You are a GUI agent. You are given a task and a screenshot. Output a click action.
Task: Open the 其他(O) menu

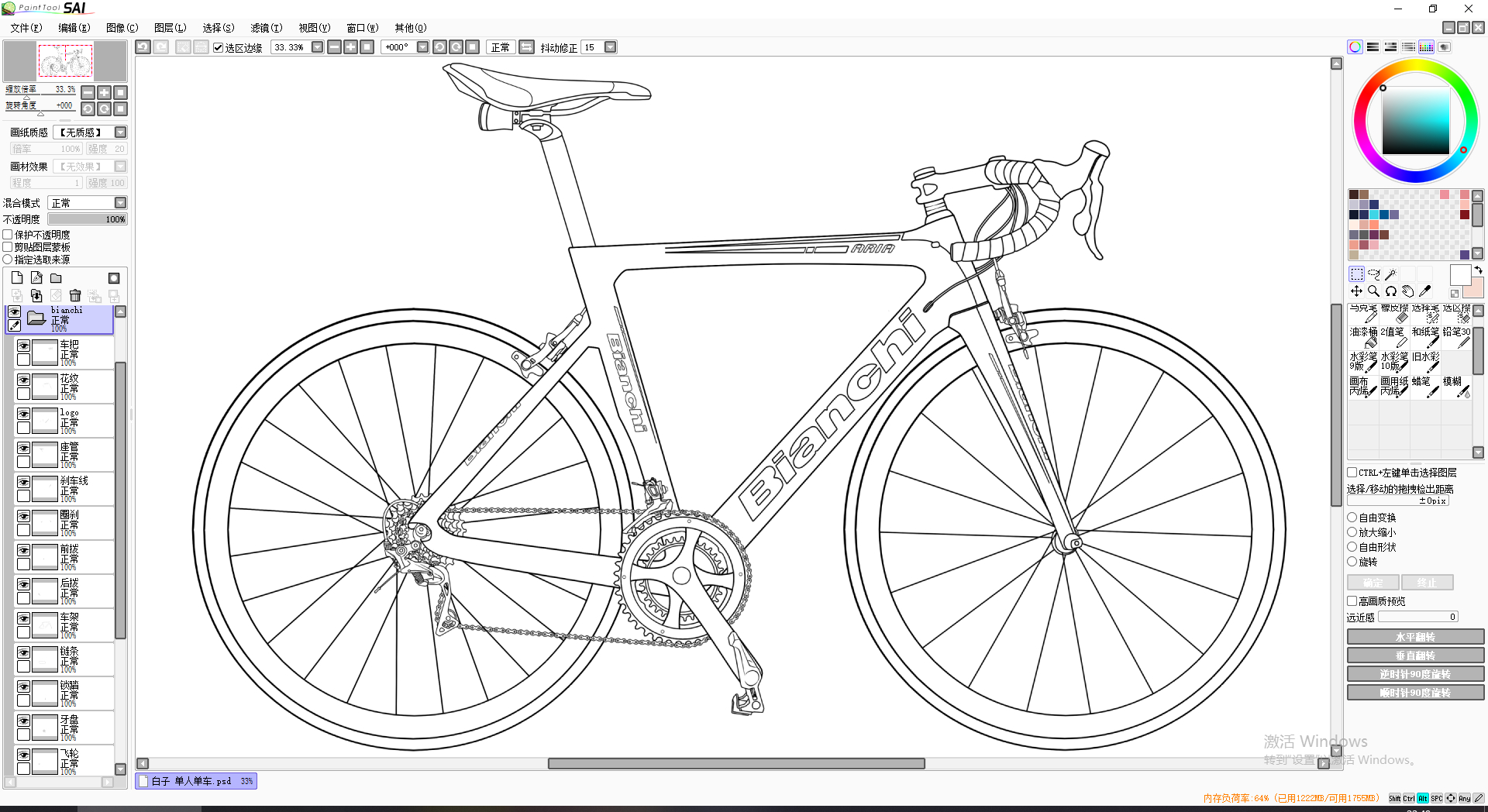click(411, 28)
